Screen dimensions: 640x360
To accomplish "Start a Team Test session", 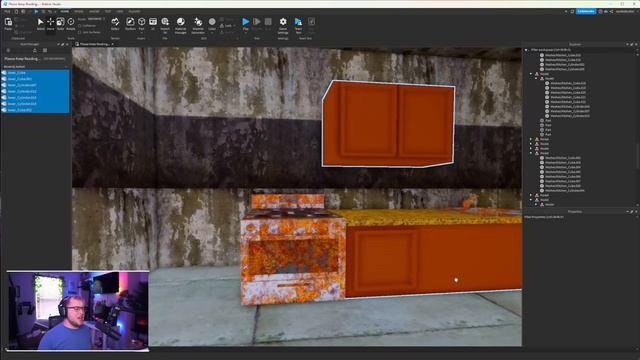I will [298, 24].
